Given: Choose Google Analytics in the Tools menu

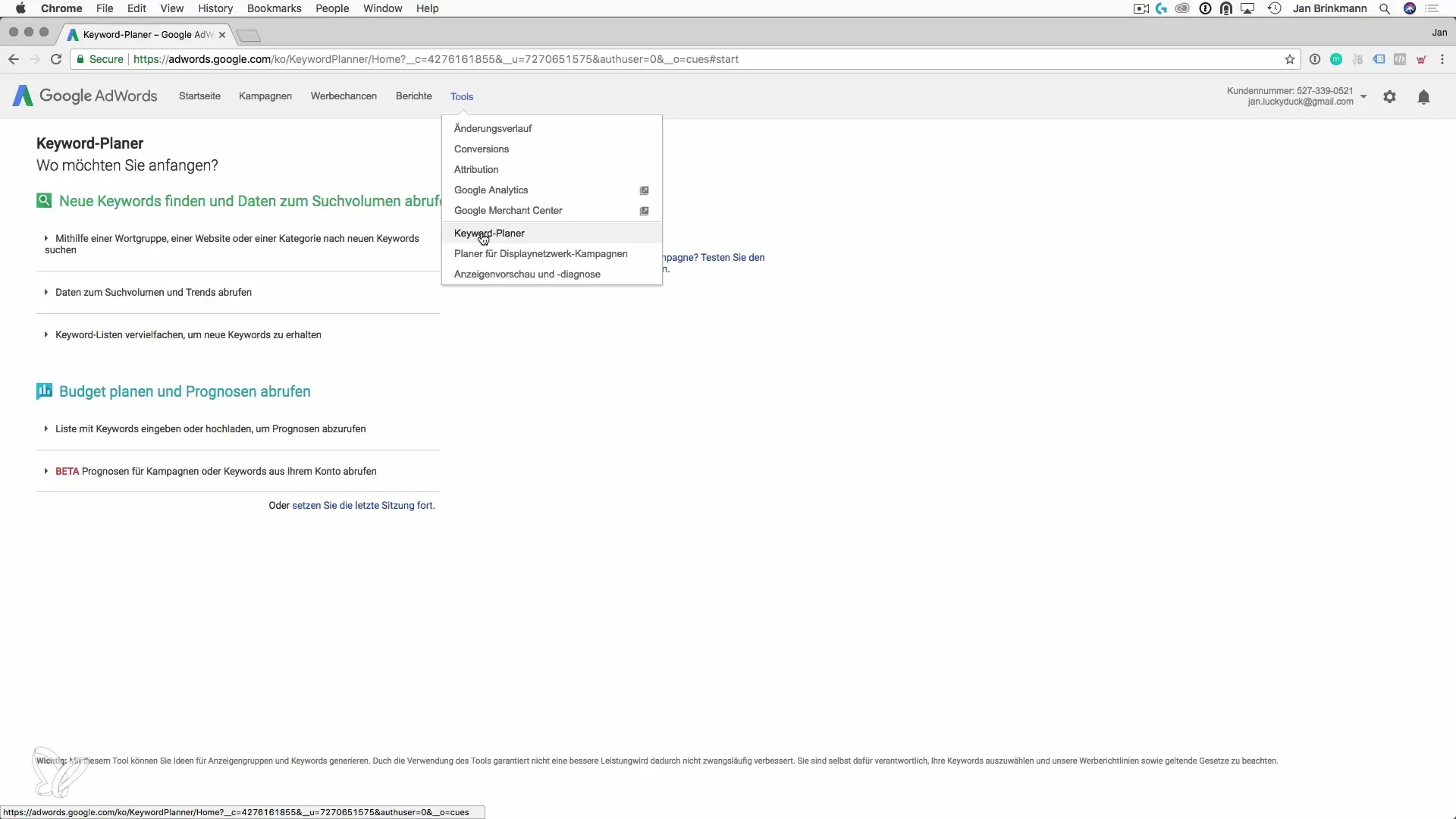Looking at the screenshot, I should point(552,190).
